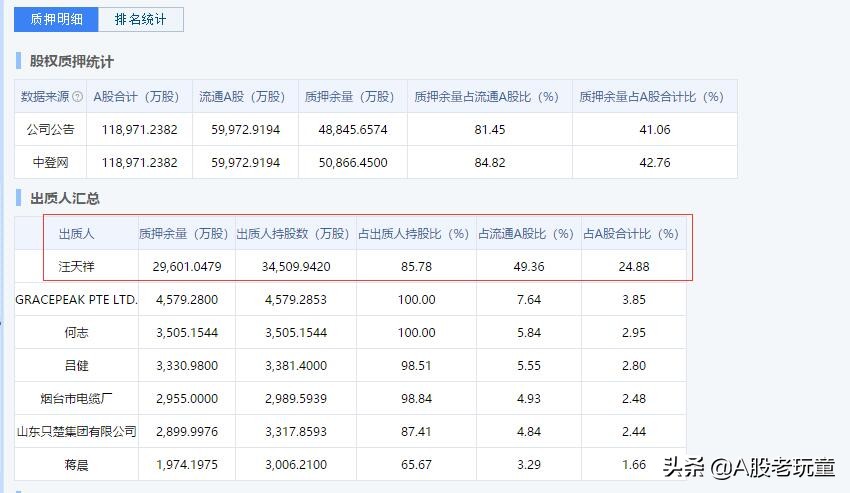This screenshot has height=493, width=850.
Task: Click the 占流通A股比（%） column header
Action: point(527,233)
